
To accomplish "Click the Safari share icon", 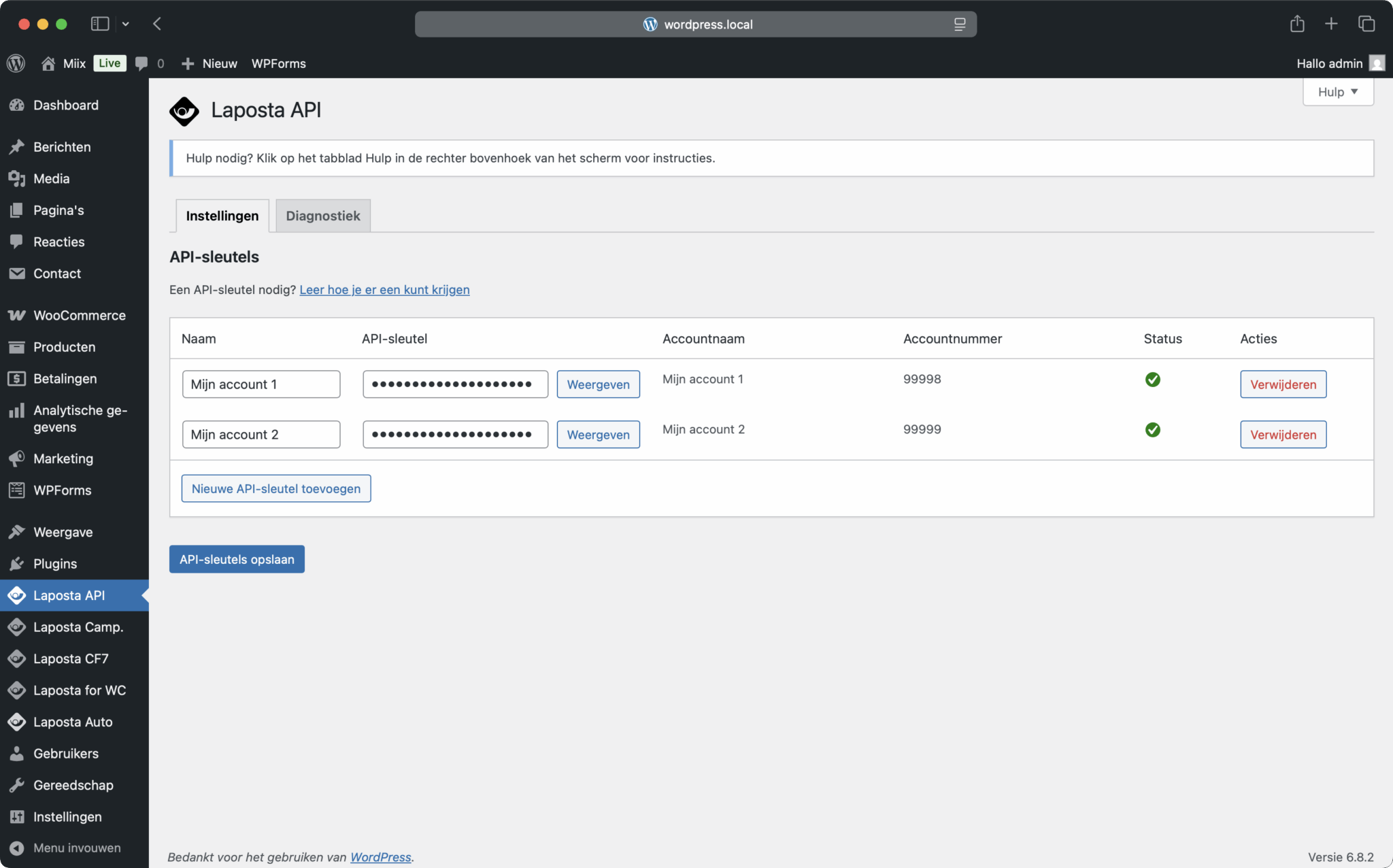I will click(x=1297, y=24).
